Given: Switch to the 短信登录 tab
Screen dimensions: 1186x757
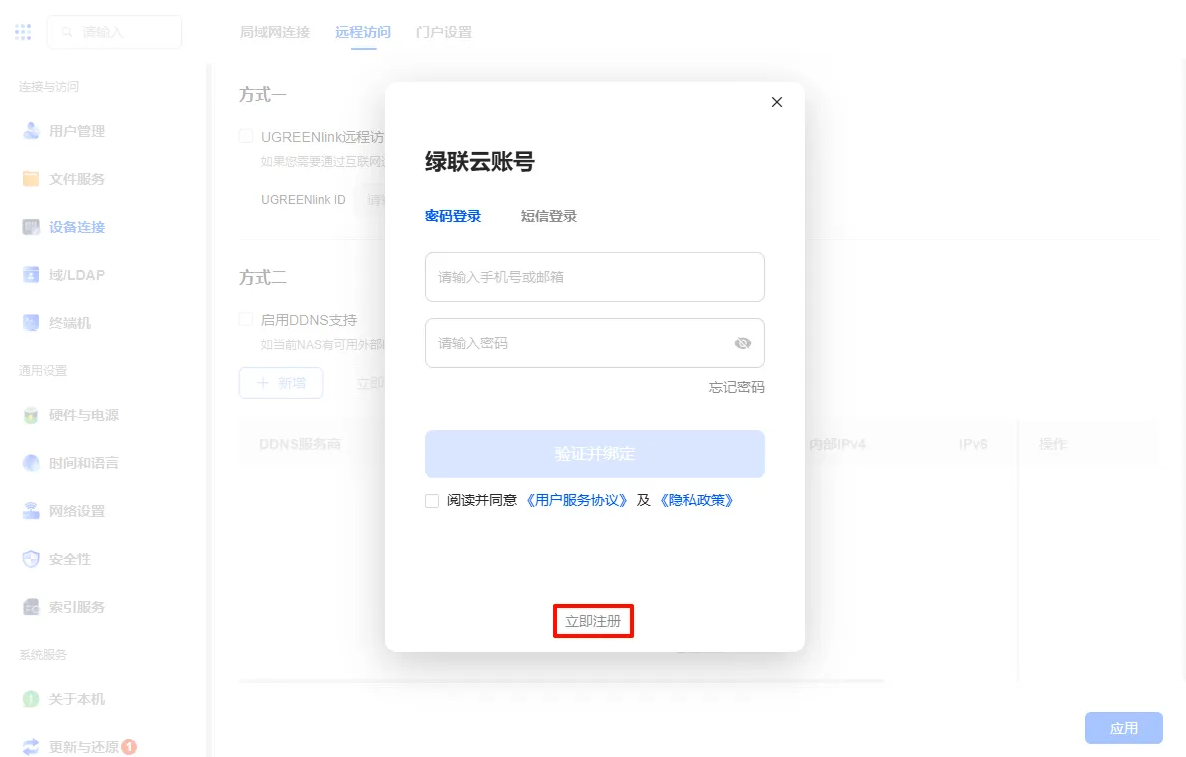Looking at the screenshot, I should (x=549, y=216).
